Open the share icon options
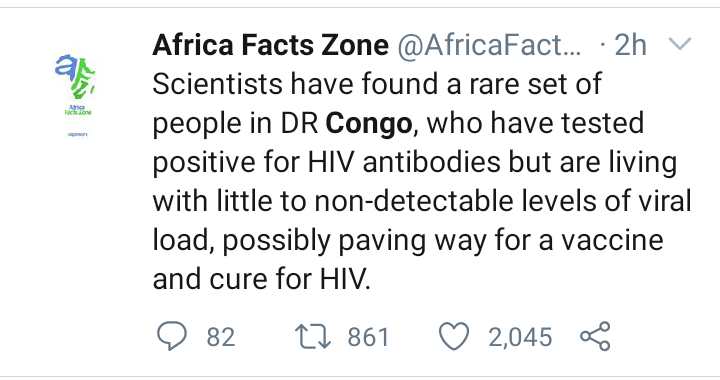The width and height of the screenshot is (720, 380). (x=596, y=336)
